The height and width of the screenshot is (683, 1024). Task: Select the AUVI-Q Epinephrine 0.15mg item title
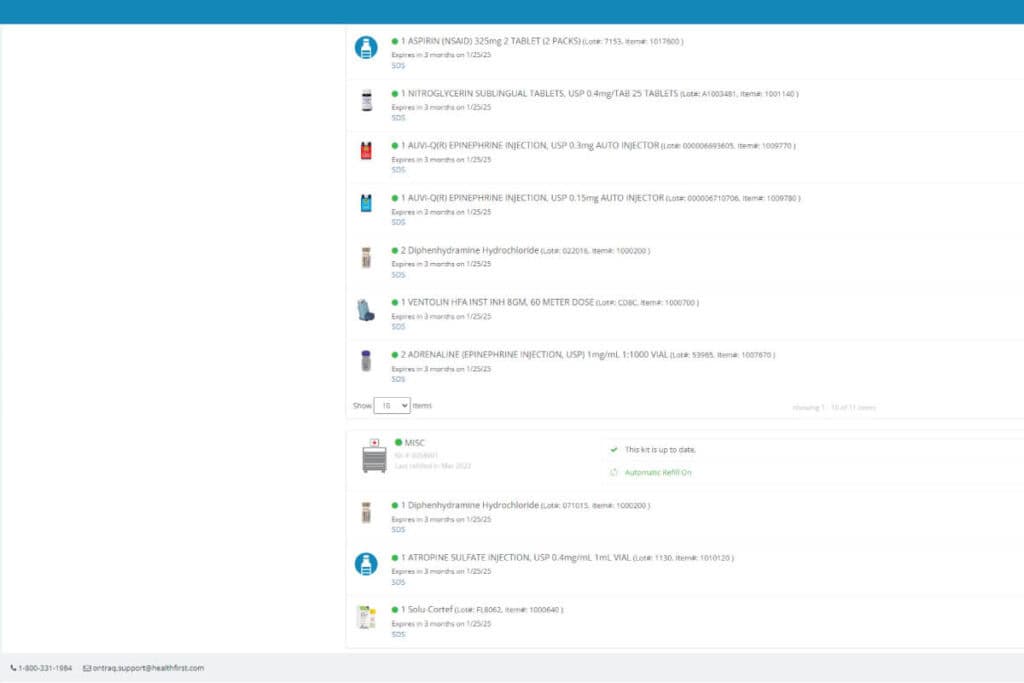(532, 198)
